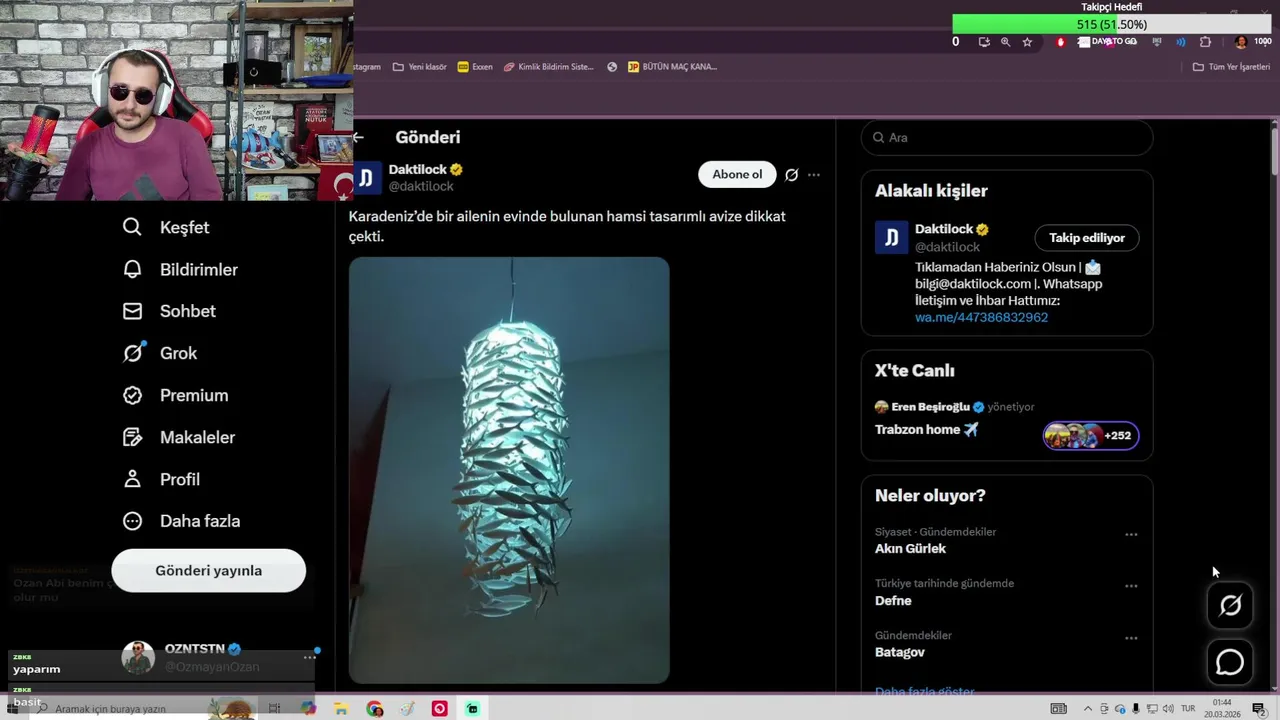
Task: Open the Exxen bookmark
Action: click(475, 67)
